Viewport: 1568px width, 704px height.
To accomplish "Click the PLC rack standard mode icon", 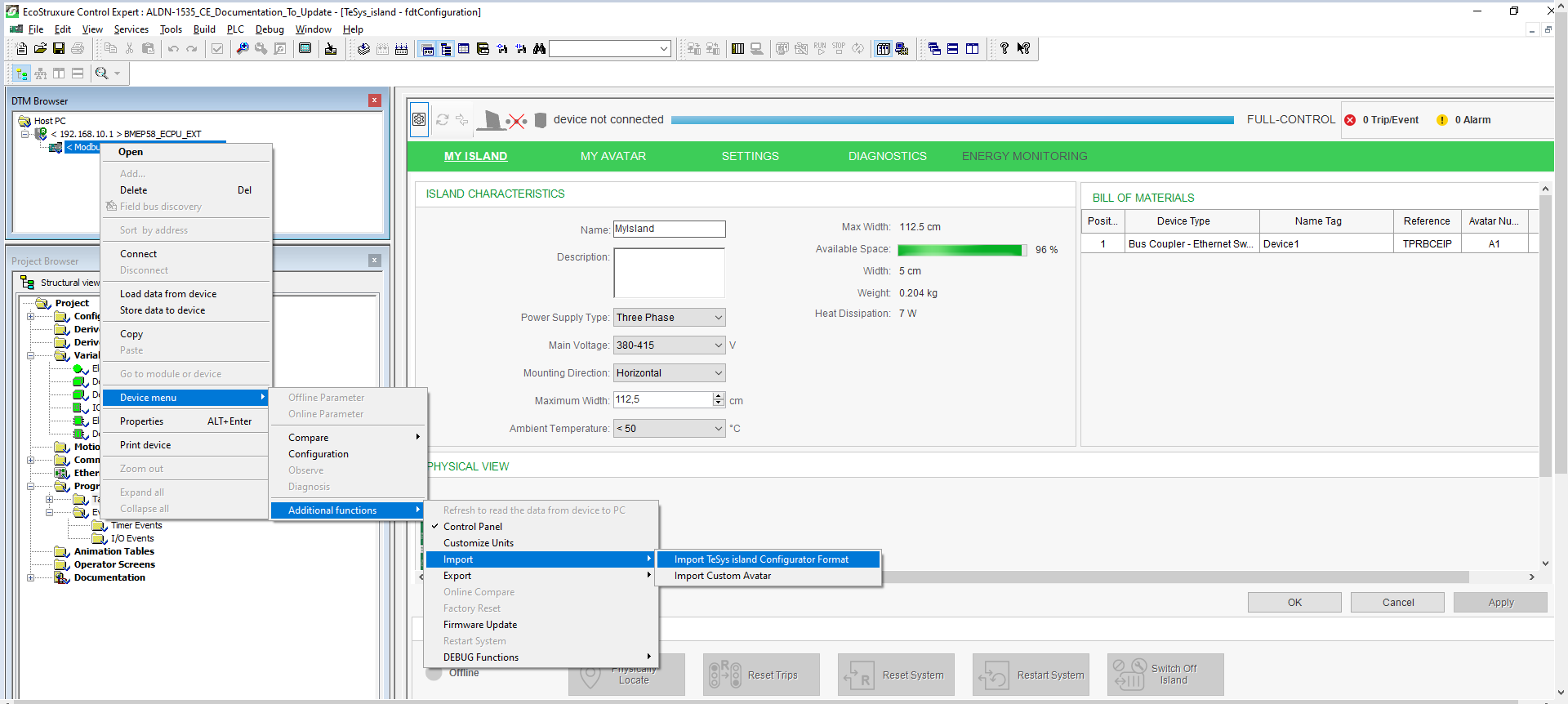I will pyautogui.click(x=883, y=49).
